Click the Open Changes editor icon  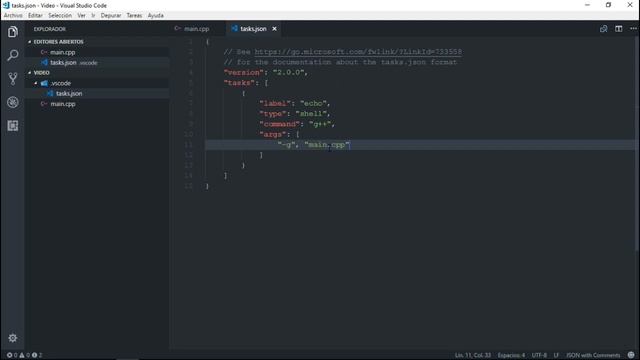pyautogui.click(x=603, y=29)
